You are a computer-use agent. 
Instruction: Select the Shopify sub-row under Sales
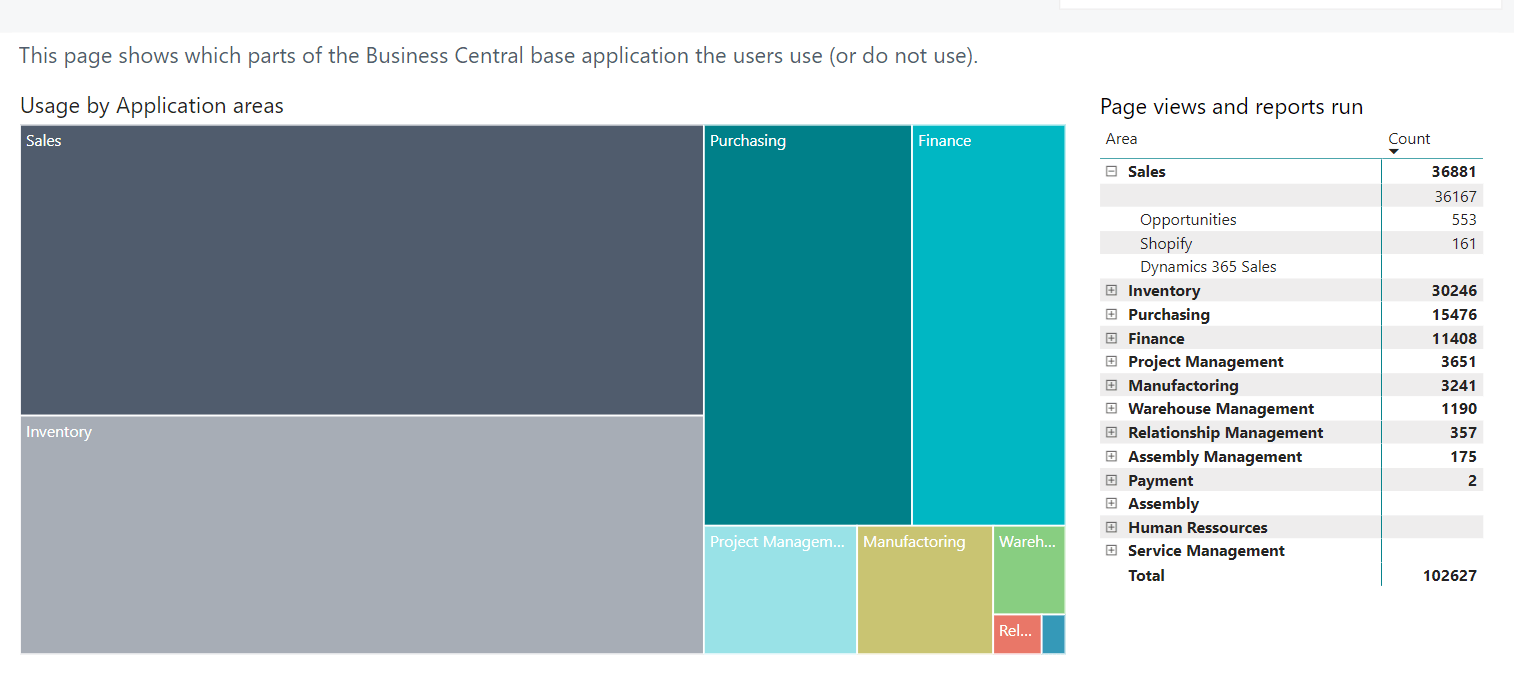1166,244
